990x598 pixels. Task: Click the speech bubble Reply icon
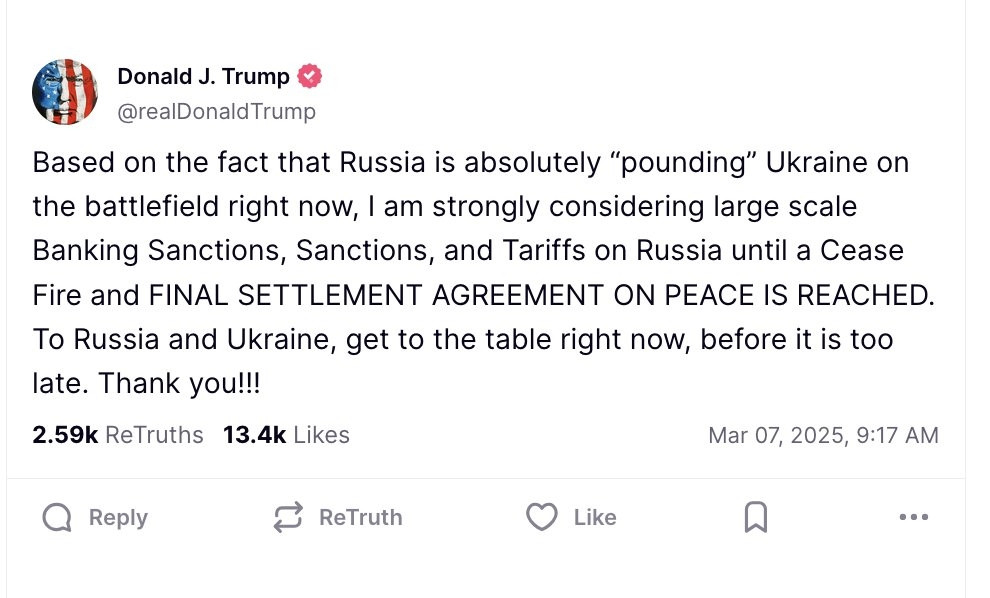coord(57,518)
